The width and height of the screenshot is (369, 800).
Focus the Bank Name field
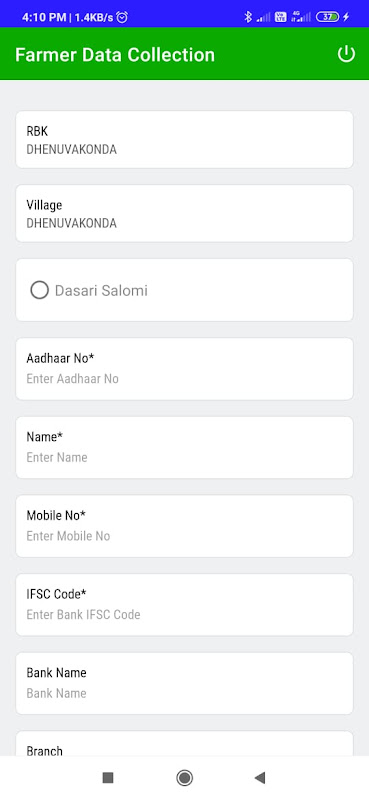pos(184,683)
